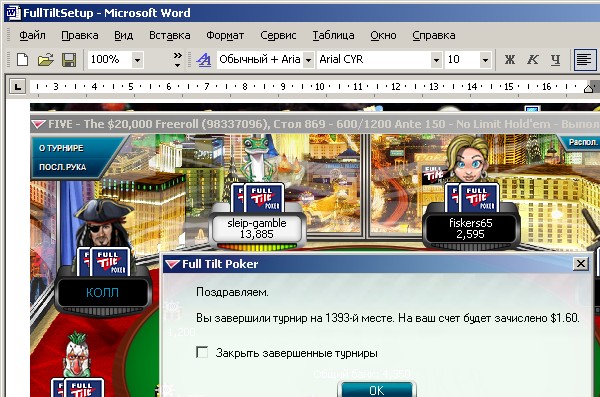Click sleip-gamble's face-down cards
The image size is (600, 397).
(x=259, y=198)
